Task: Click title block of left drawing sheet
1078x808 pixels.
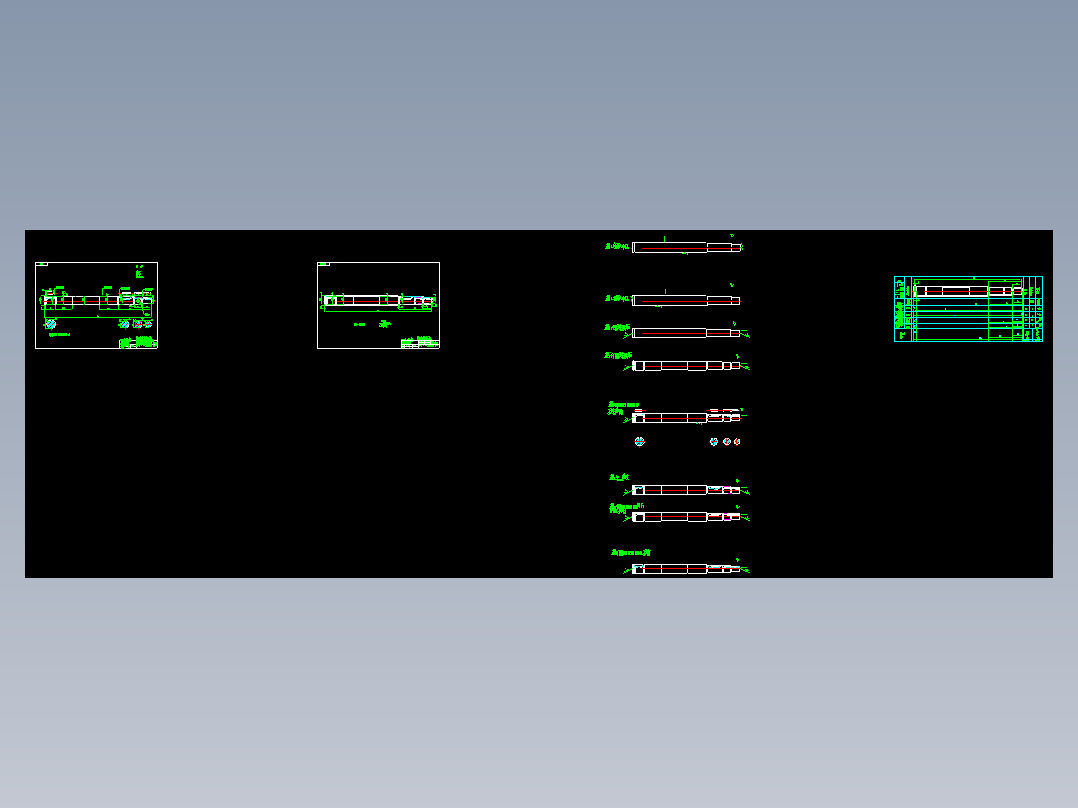Action: pyautogui.click(x=138, y=342)
